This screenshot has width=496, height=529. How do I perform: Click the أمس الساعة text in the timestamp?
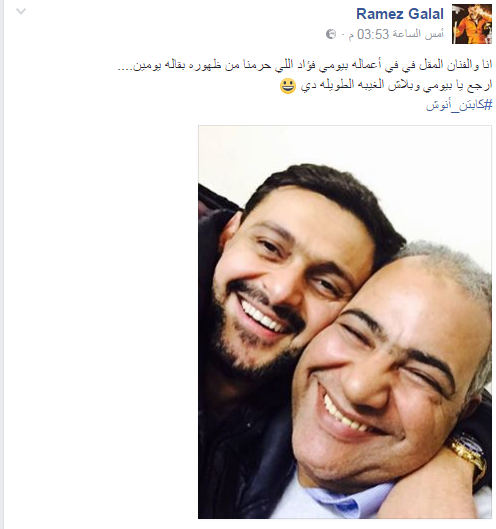coord(417,34)
